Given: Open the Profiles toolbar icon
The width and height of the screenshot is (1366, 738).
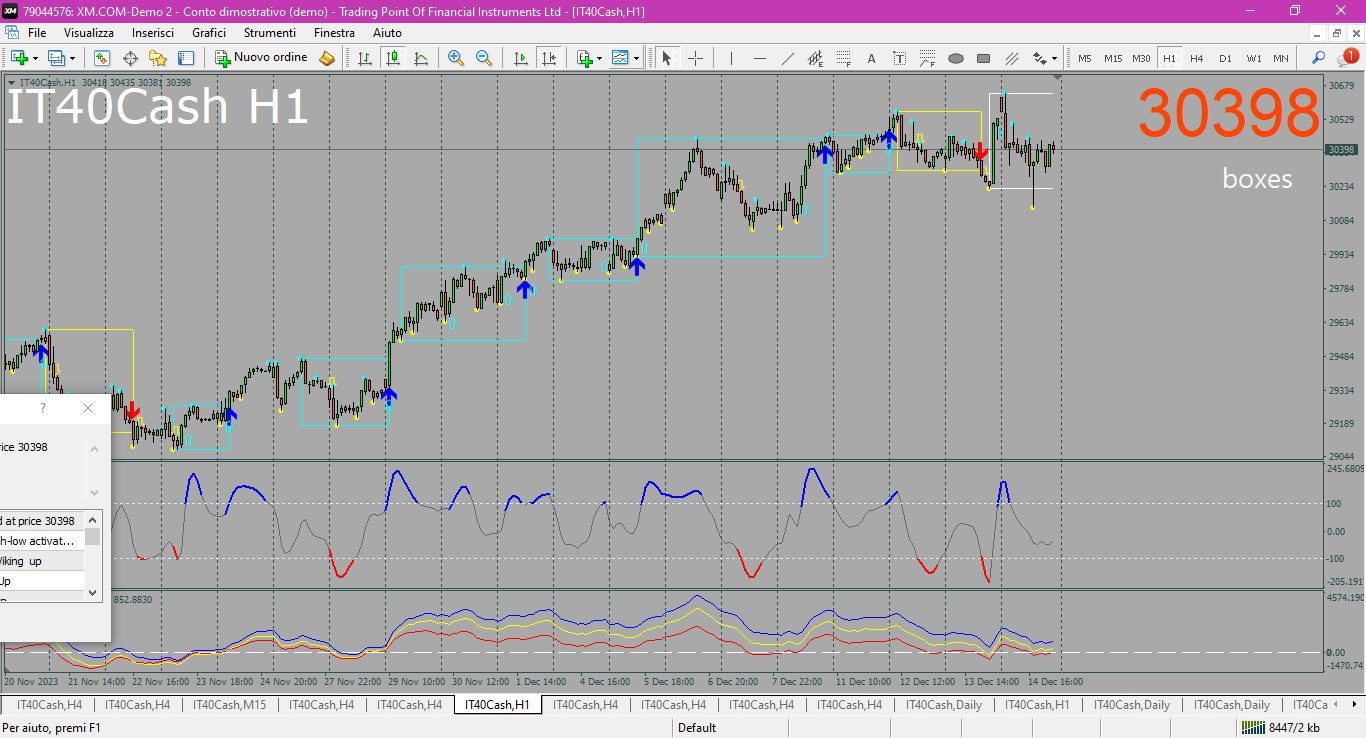Looking at the screenshot, I should coord(57,58).
